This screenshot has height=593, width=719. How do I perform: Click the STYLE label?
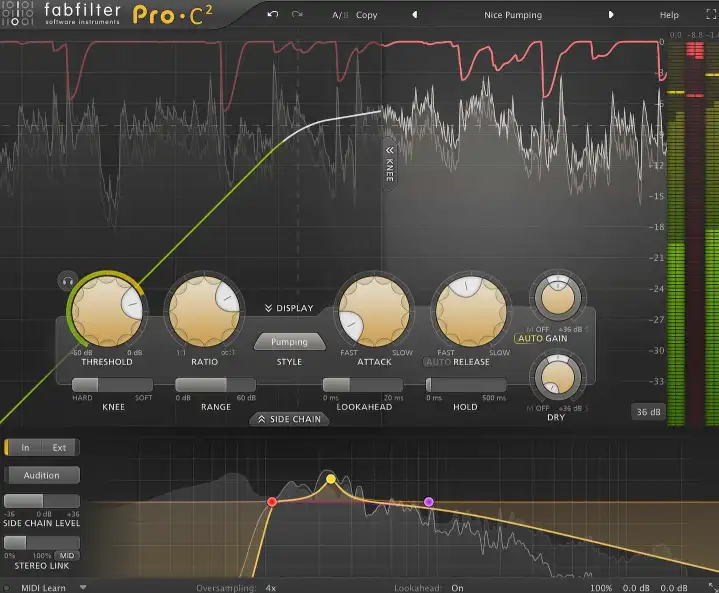tap(289, 362)
